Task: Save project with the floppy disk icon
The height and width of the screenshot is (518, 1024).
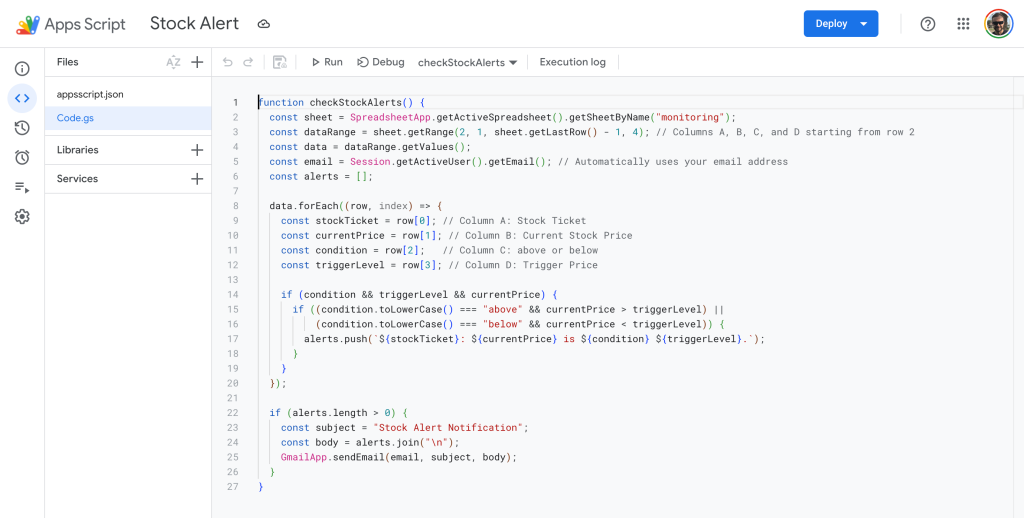Action: click(279, 62)
